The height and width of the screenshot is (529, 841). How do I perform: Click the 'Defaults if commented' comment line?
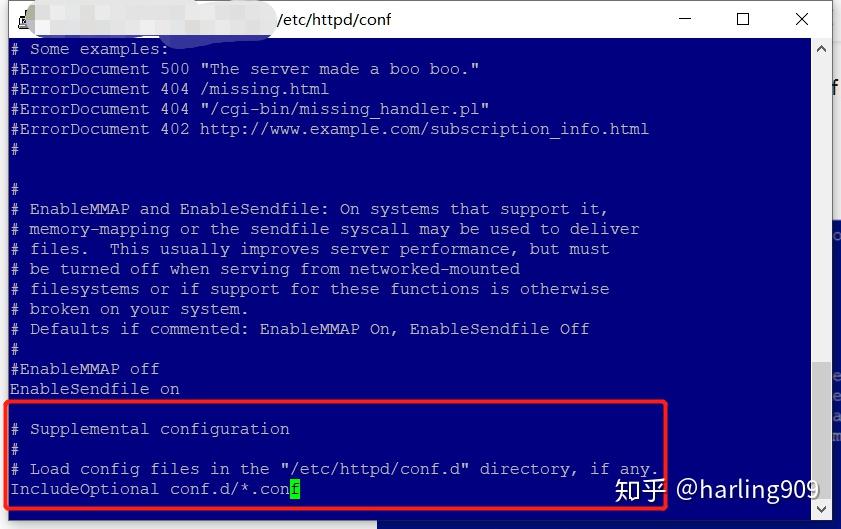tap(300, 329)
